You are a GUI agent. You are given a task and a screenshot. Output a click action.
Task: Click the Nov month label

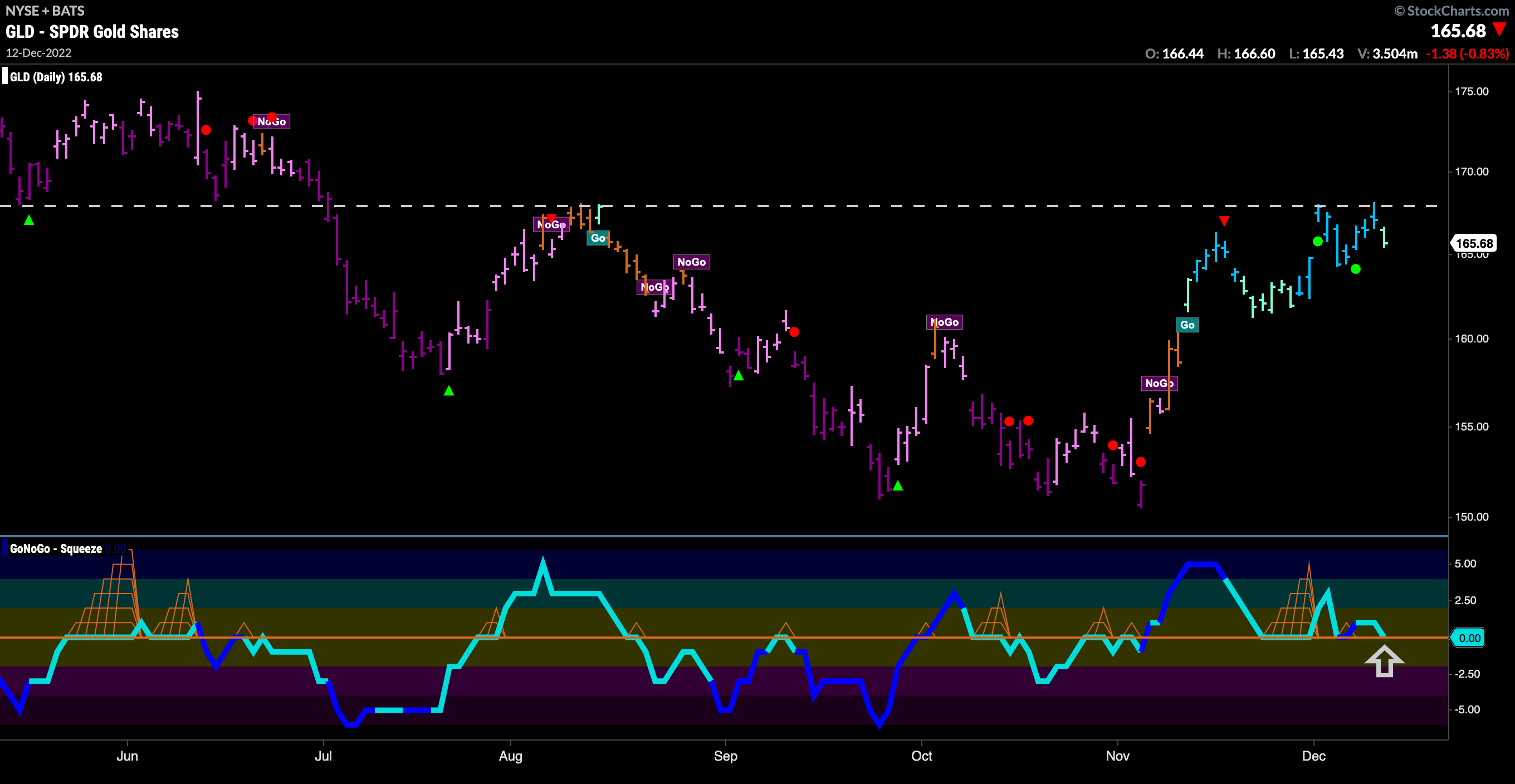tap(1117, 756)
